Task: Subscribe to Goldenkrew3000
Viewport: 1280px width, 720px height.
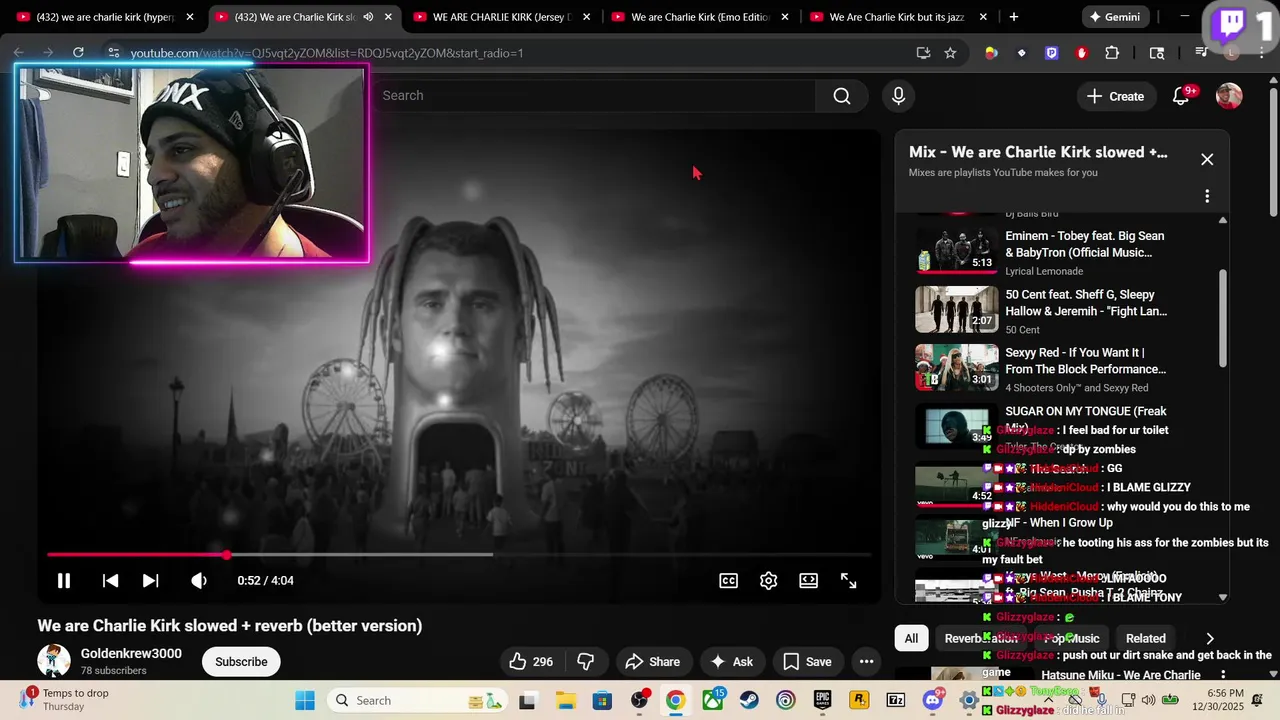Action: pyautogui.click(x=241, y=661)
